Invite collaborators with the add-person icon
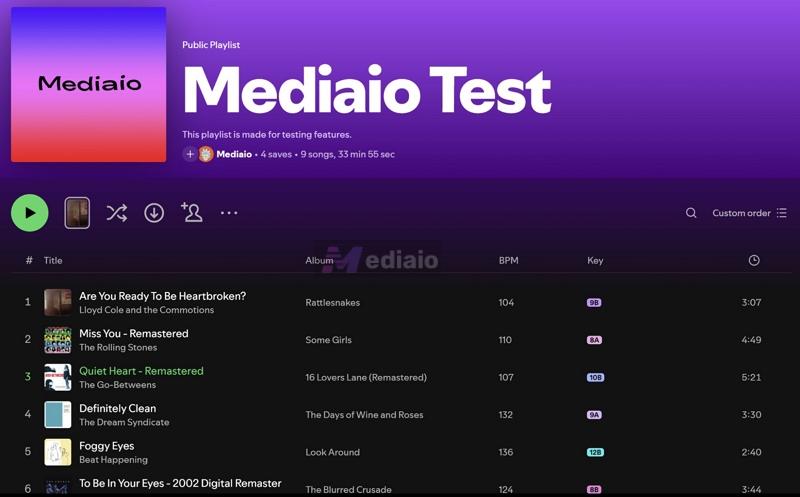 tap(192, 212)
